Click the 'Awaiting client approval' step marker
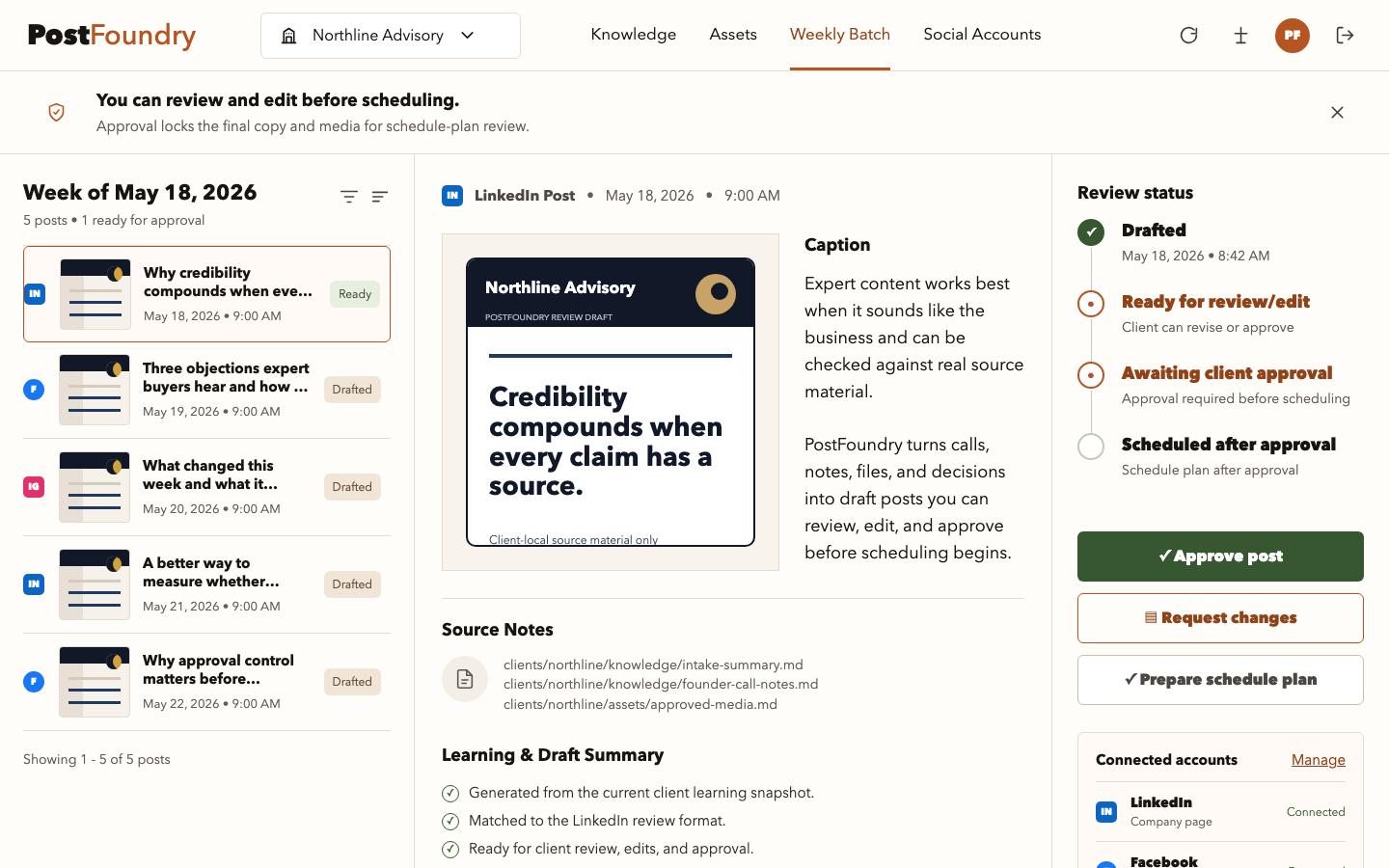 click(1091, 375)
